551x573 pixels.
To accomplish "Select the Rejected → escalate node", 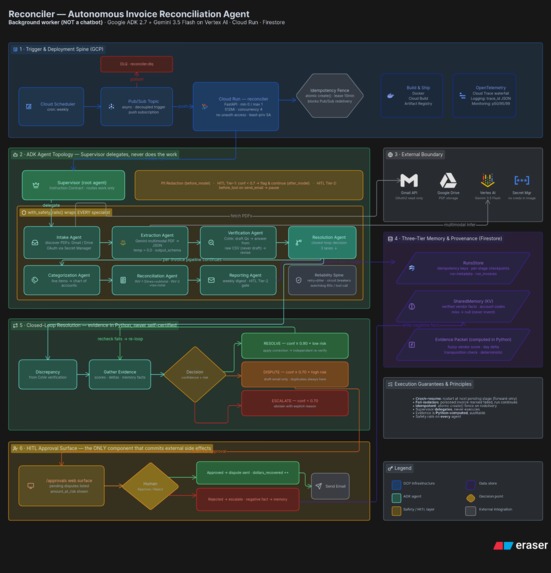I will tap(248, 499).
